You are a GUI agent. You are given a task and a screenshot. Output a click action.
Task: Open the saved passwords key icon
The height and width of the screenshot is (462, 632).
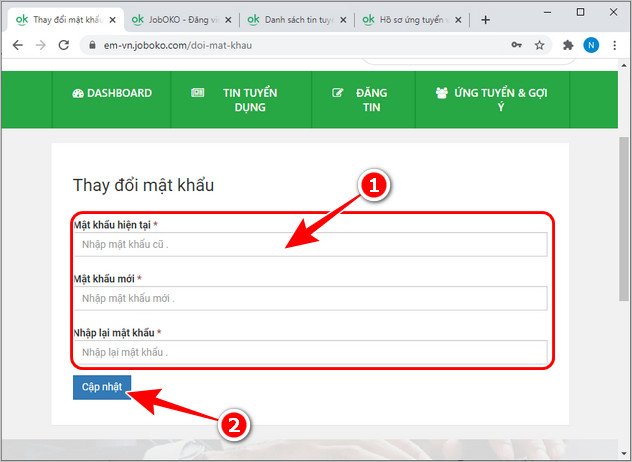click(x=516, y=45)
